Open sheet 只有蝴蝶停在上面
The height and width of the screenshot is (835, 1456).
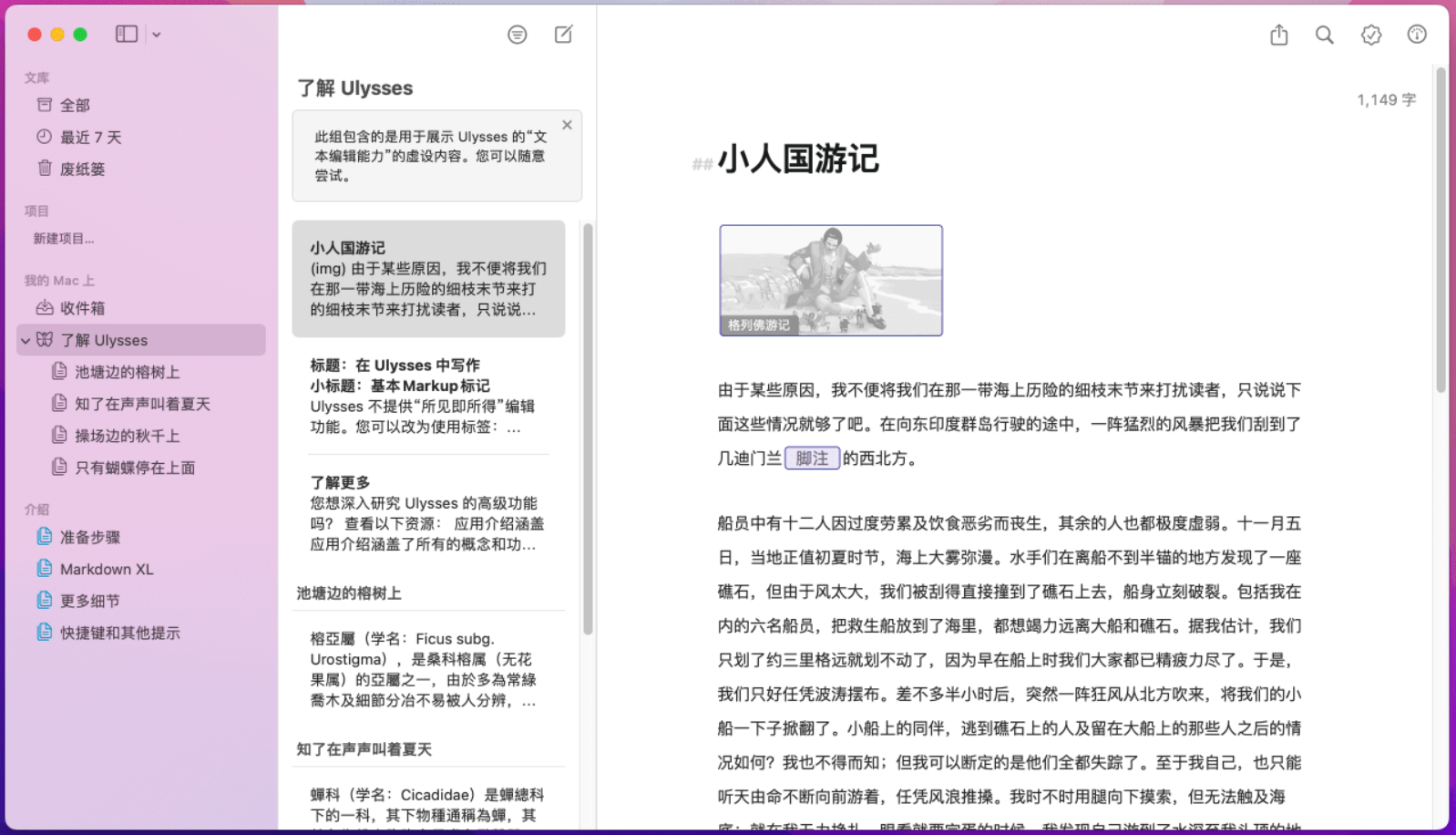coord(141,468)
